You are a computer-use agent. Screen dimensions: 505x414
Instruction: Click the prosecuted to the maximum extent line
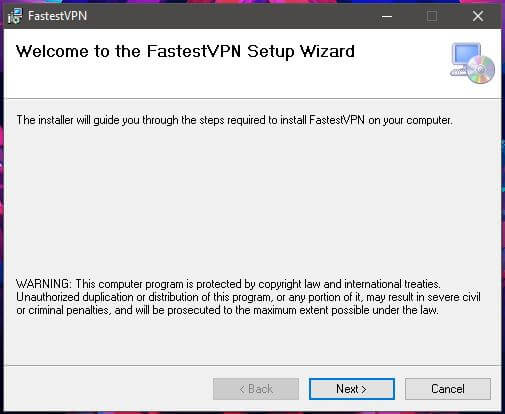click(x=227, y=310)
